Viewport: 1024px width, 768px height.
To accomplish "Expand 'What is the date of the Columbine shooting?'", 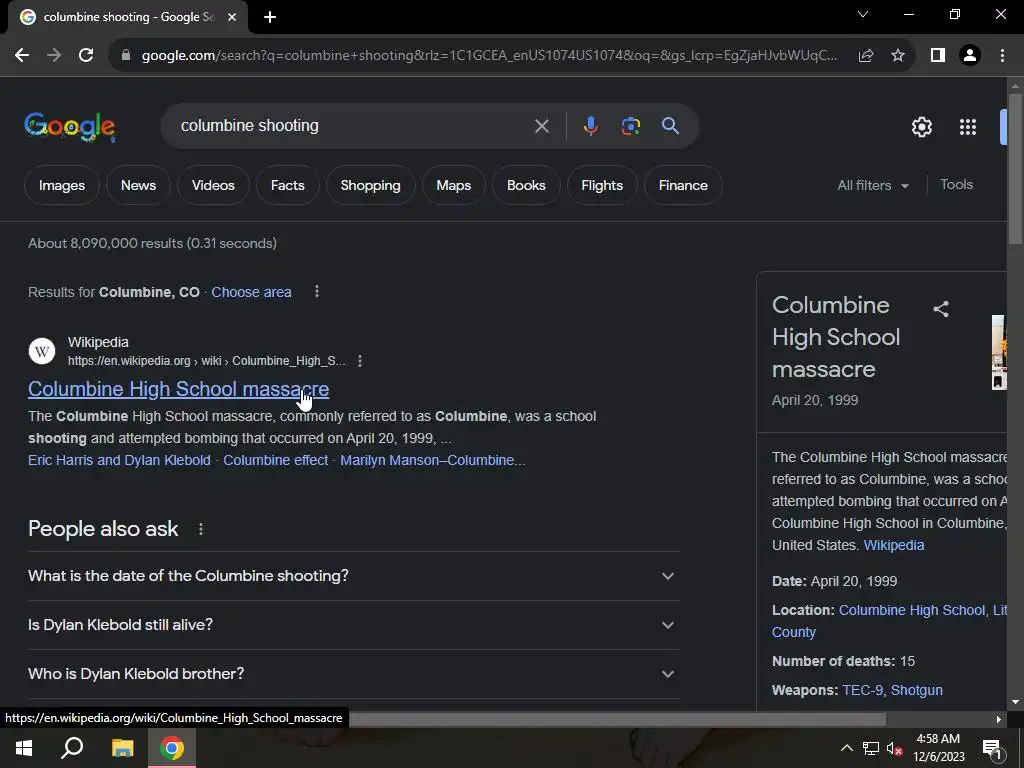I will (x=354, y=576).
